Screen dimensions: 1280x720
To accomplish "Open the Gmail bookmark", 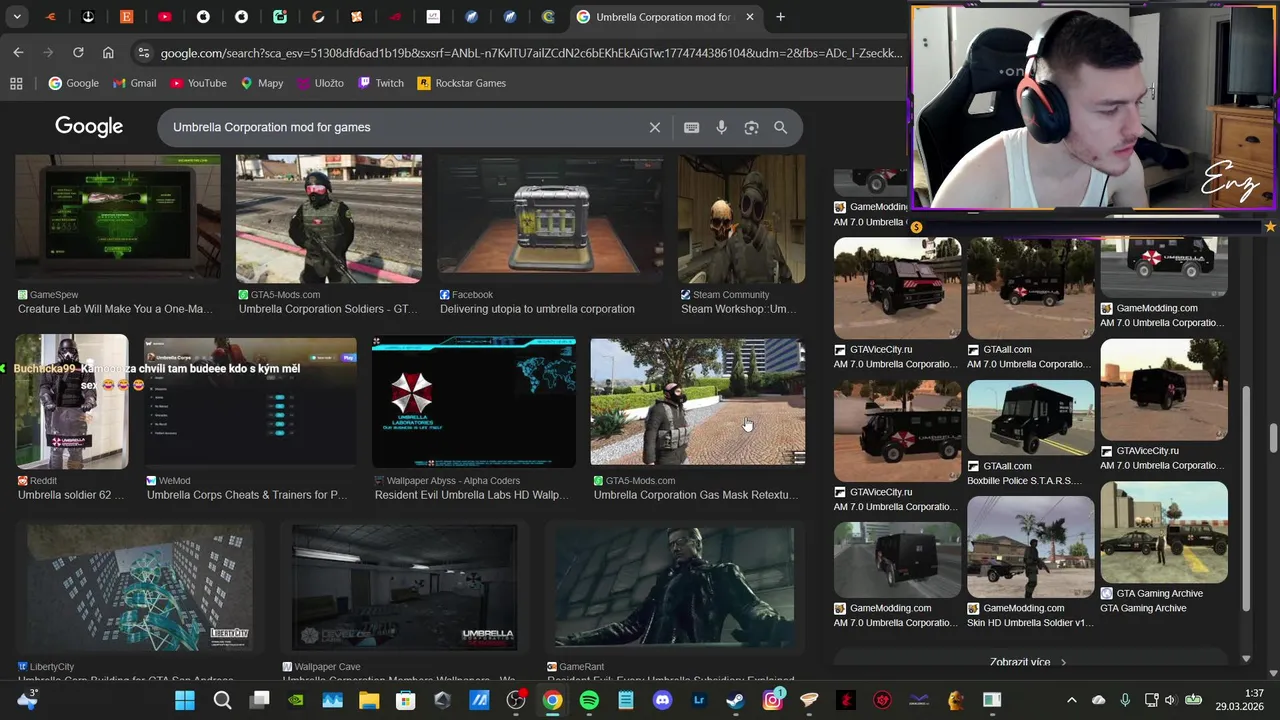I will pyautogui.click(x=134, y=83).
